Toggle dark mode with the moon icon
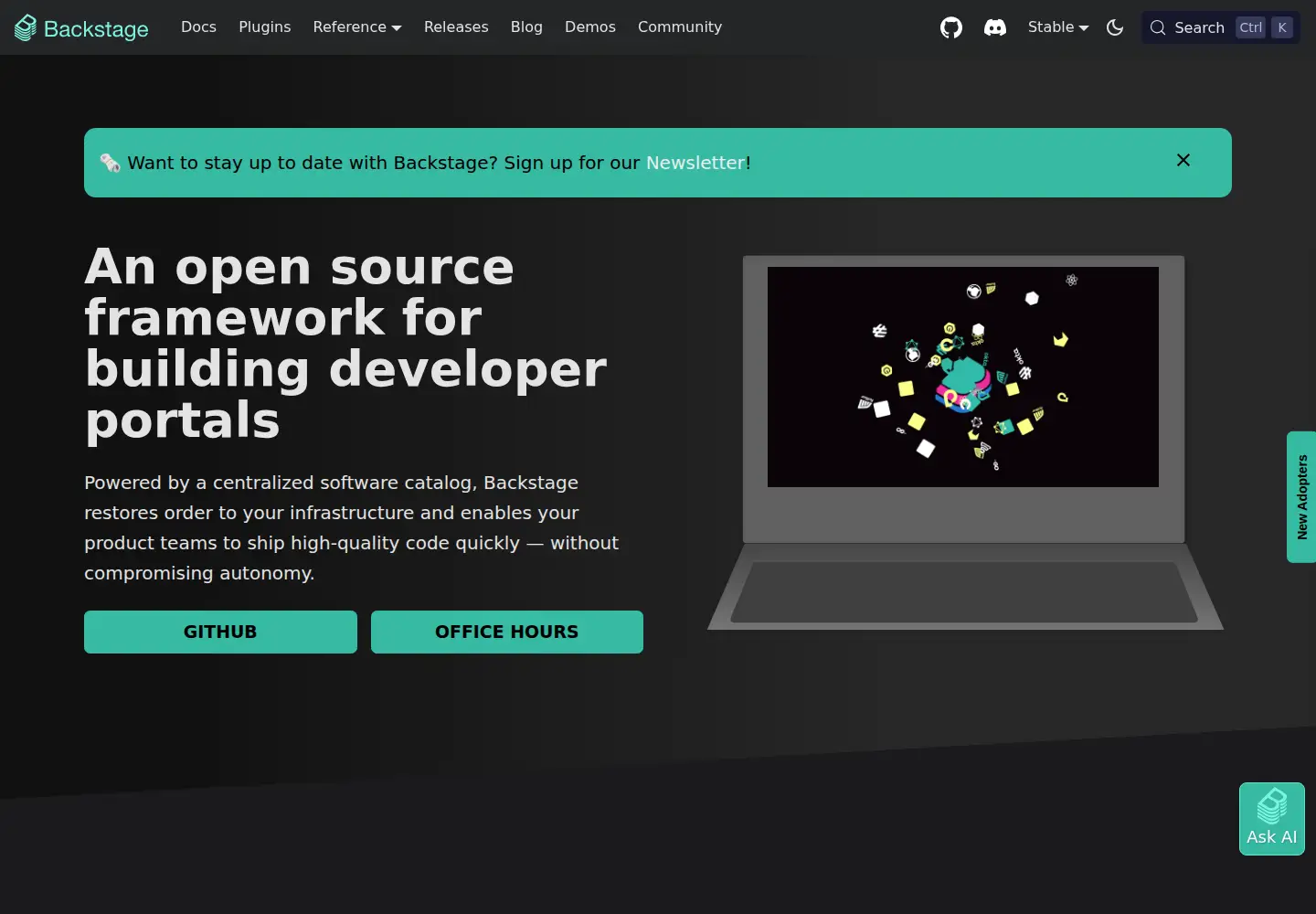This screenshot has width=1316, height=914. tap(1115, 27)
